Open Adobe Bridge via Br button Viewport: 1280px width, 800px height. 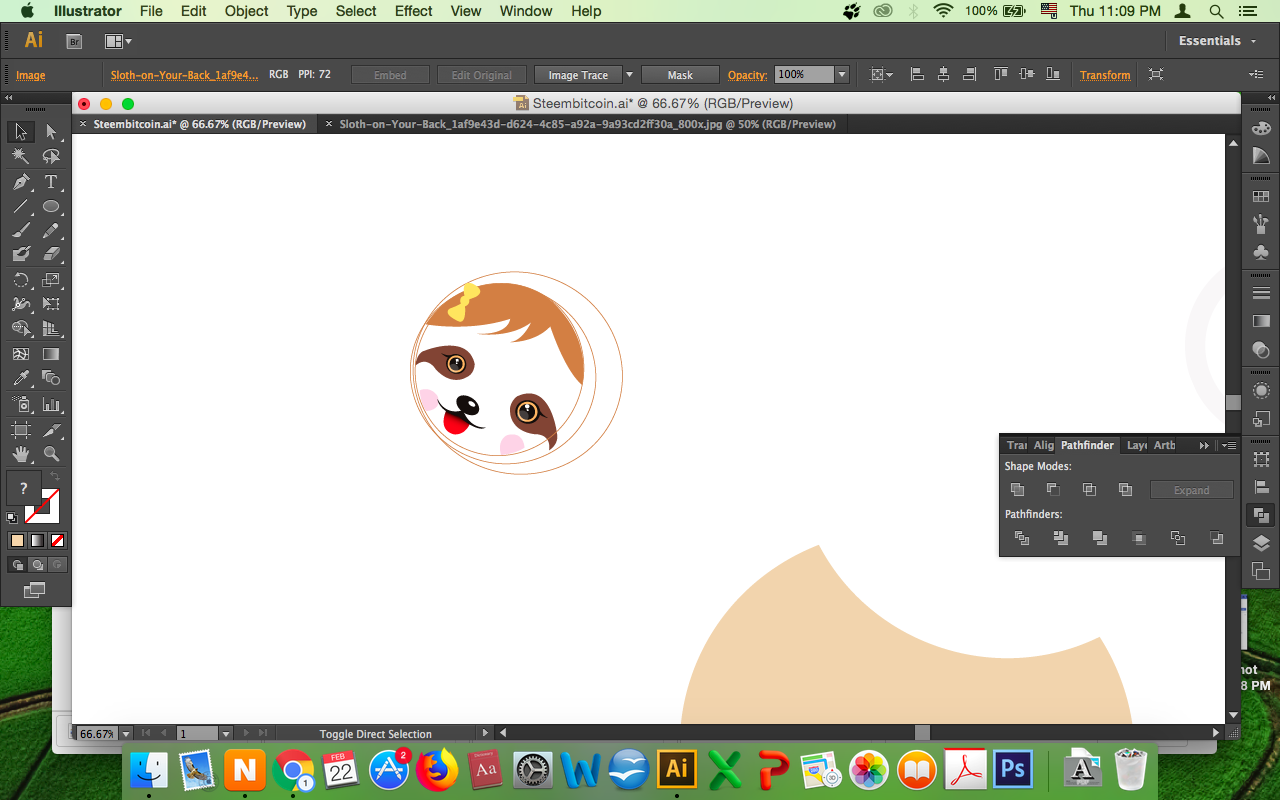click(74, 41)
